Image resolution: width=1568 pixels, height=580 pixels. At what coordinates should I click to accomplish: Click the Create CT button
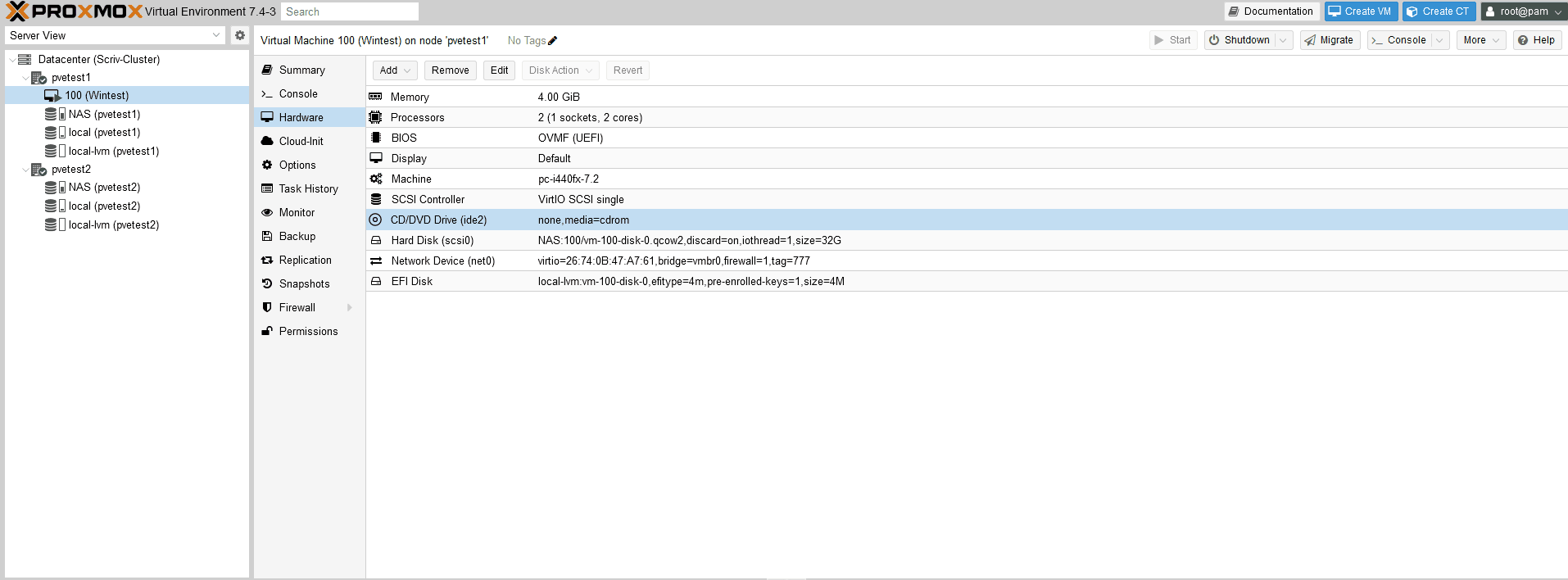(1439, 11)
